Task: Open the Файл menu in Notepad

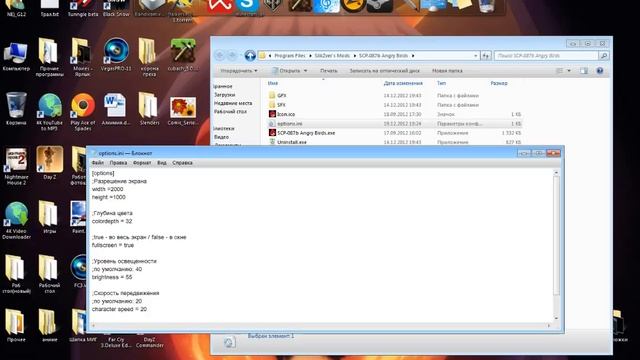Action: pos(98,162)
